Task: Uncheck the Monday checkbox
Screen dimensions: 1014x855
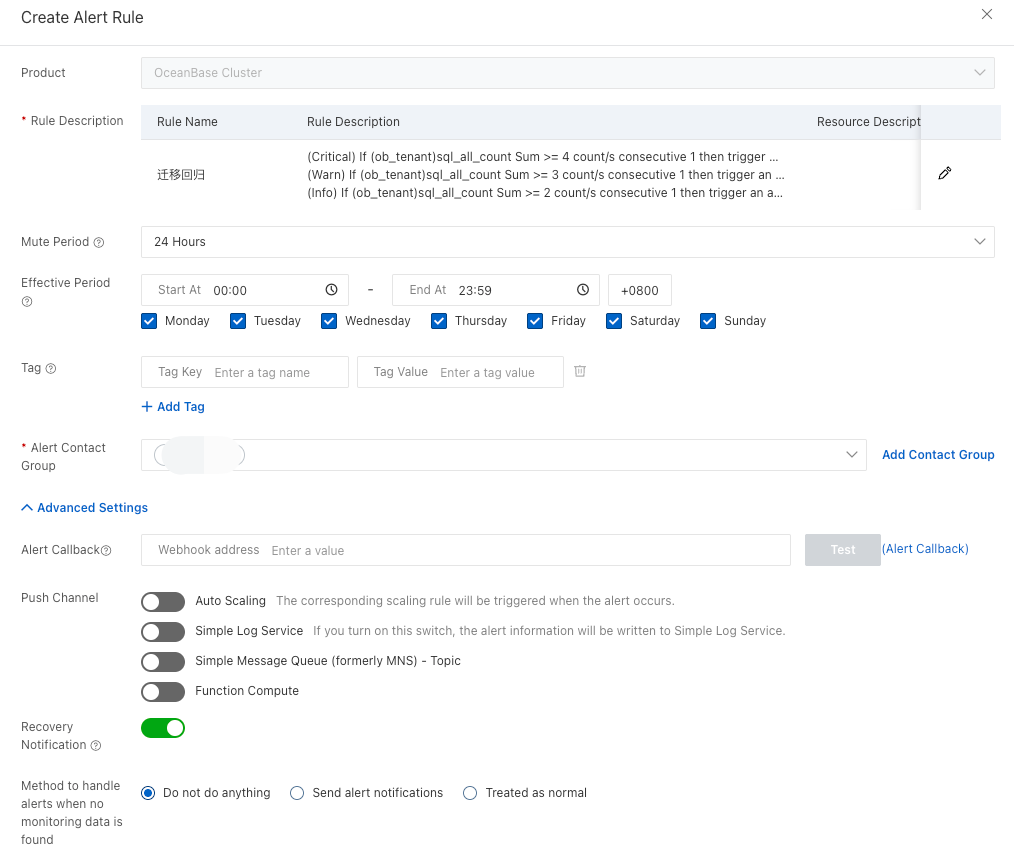Action: point(150,321)
